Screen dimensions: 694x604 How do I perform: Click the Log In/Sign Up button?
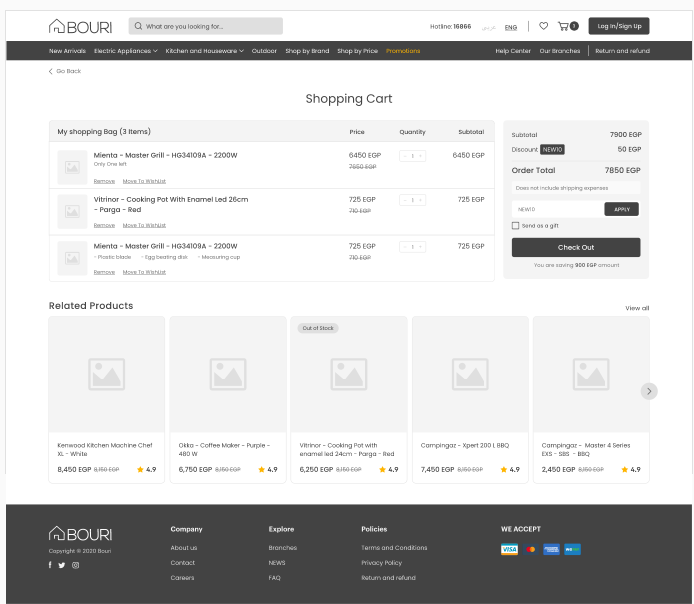(x=619, y=26)
